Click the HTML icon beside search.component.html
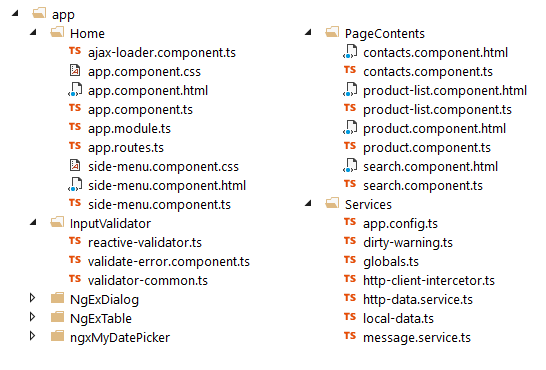 coord(350,165)
